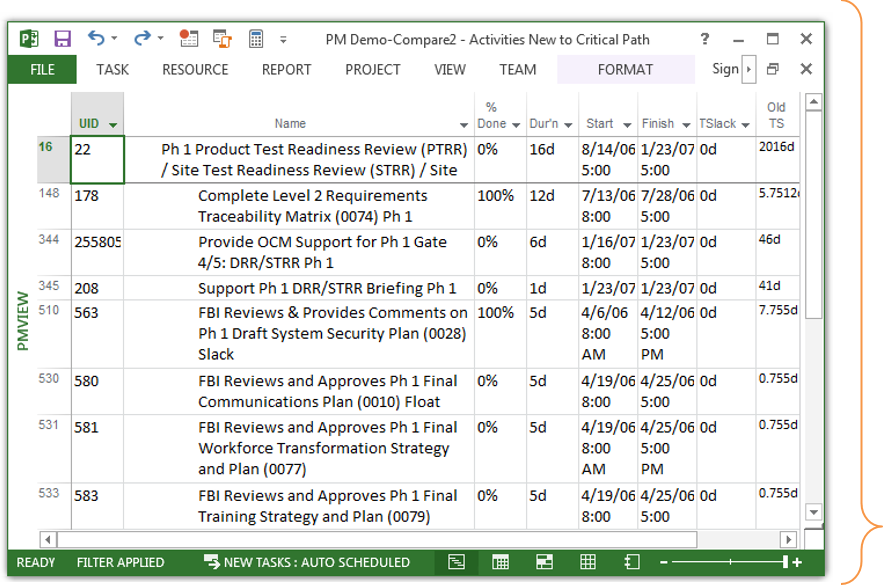Viewport: 885px width, 587px height.
Task: Switch to the FORMAT ribbon tab
Action: (x=625, y=69)
